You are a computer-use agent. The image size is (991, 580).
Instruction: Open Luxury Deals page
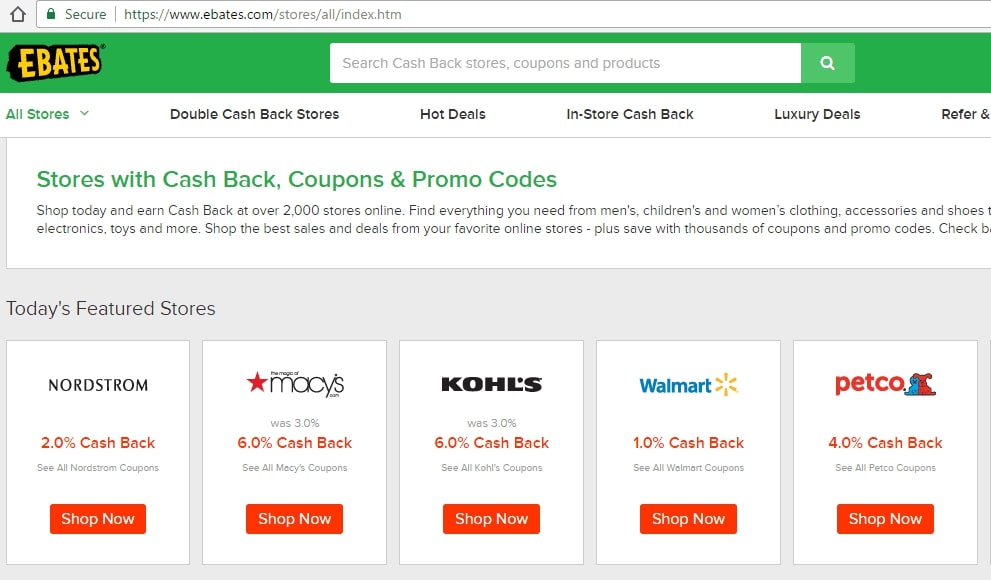pos(817,114)
